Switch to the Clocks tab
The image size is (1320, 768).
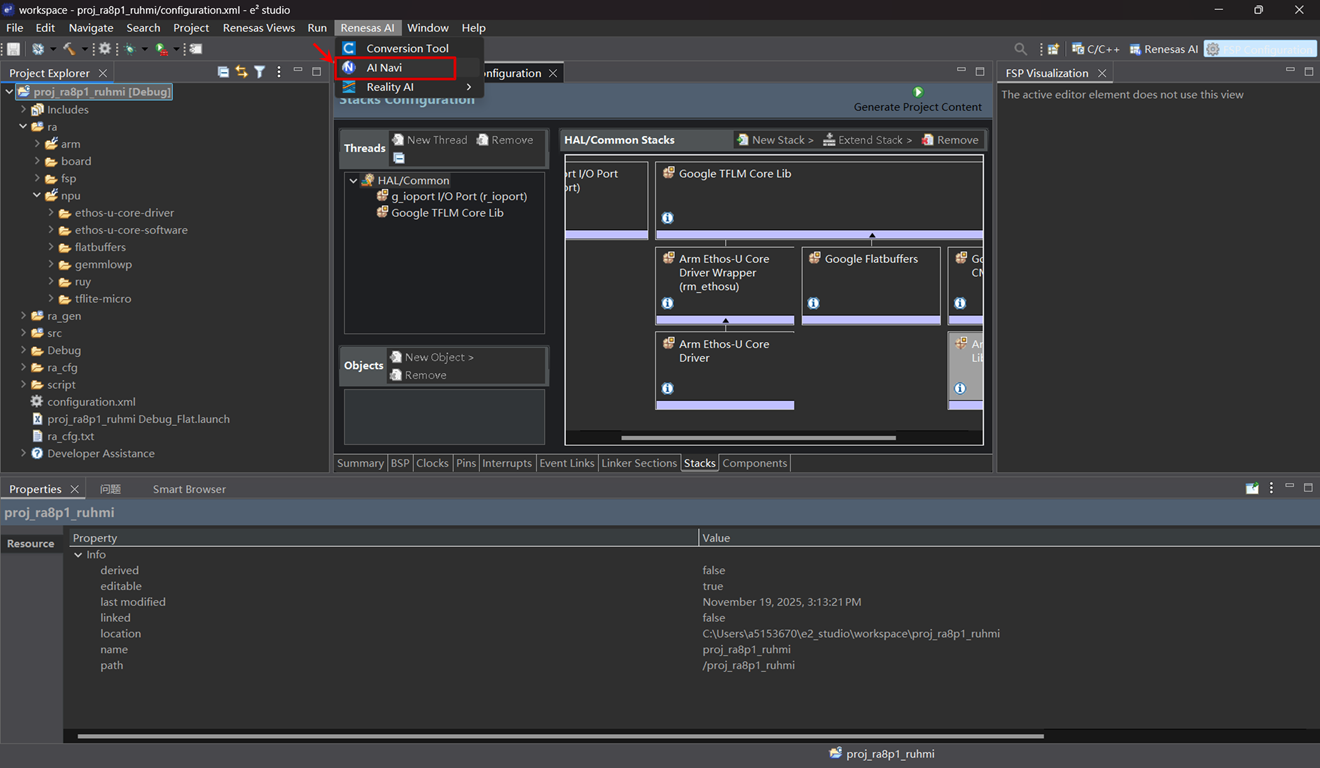(432, 463)
